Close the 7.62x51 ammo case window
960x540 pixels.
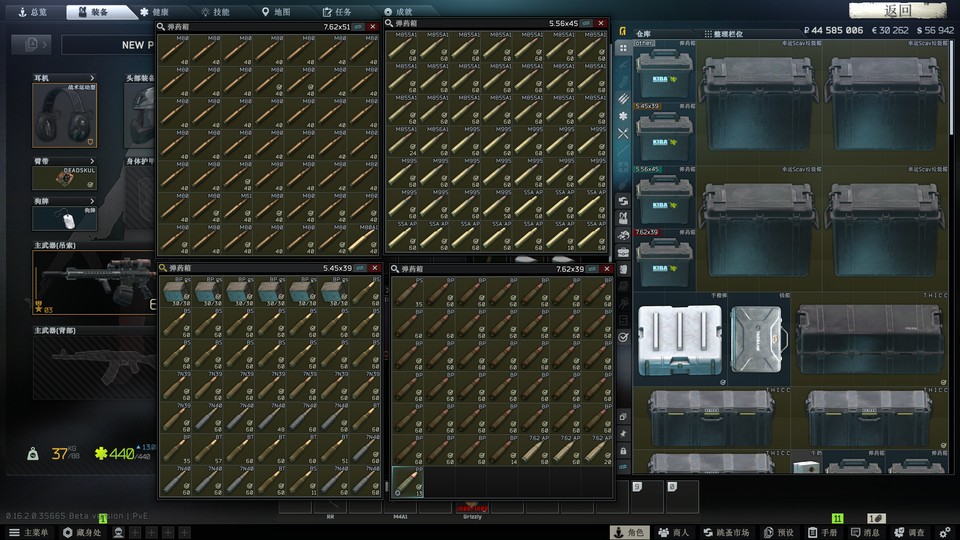373,27
